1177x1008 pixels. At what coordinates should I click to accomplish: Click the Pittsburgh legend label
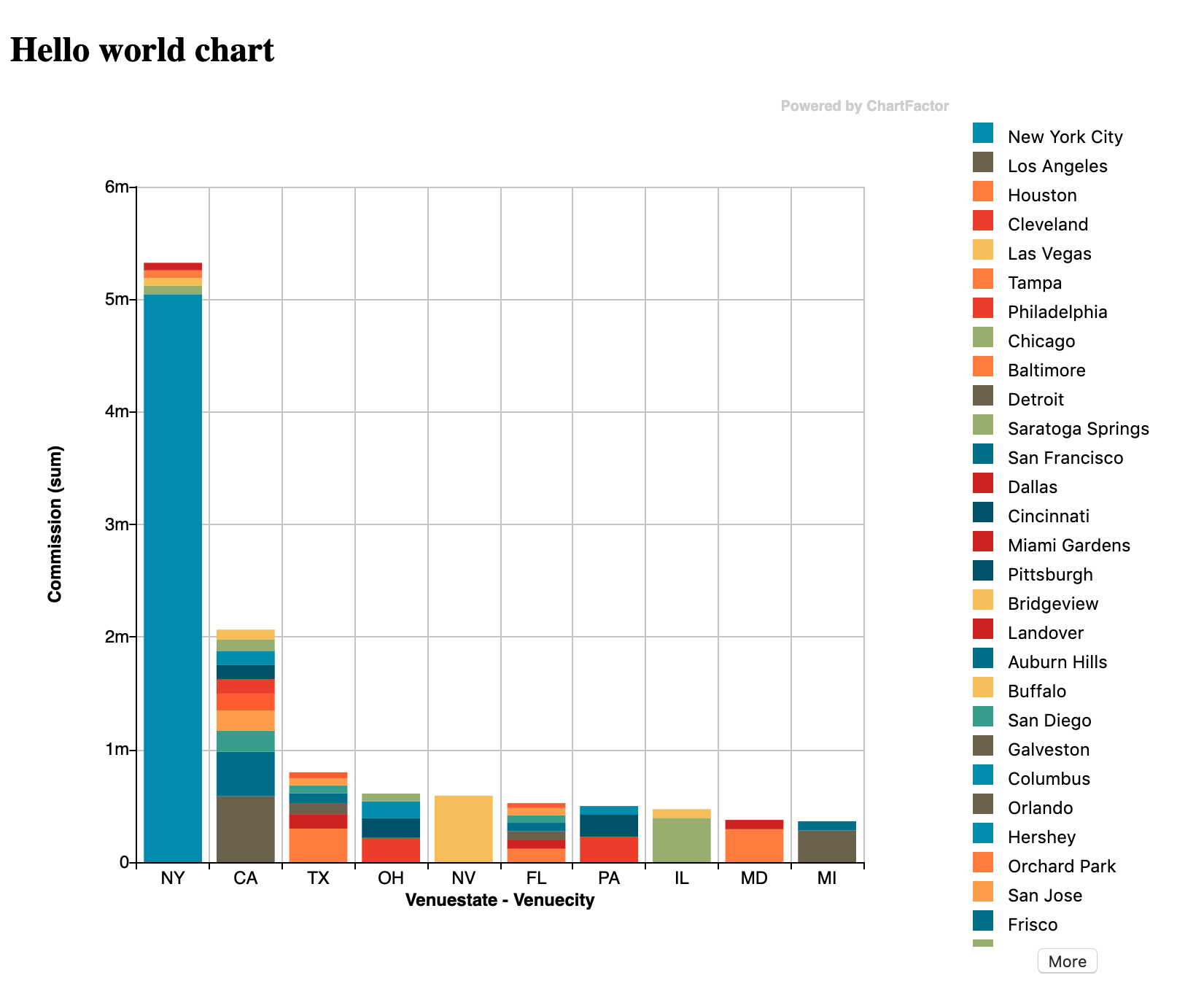point(1049,575)
